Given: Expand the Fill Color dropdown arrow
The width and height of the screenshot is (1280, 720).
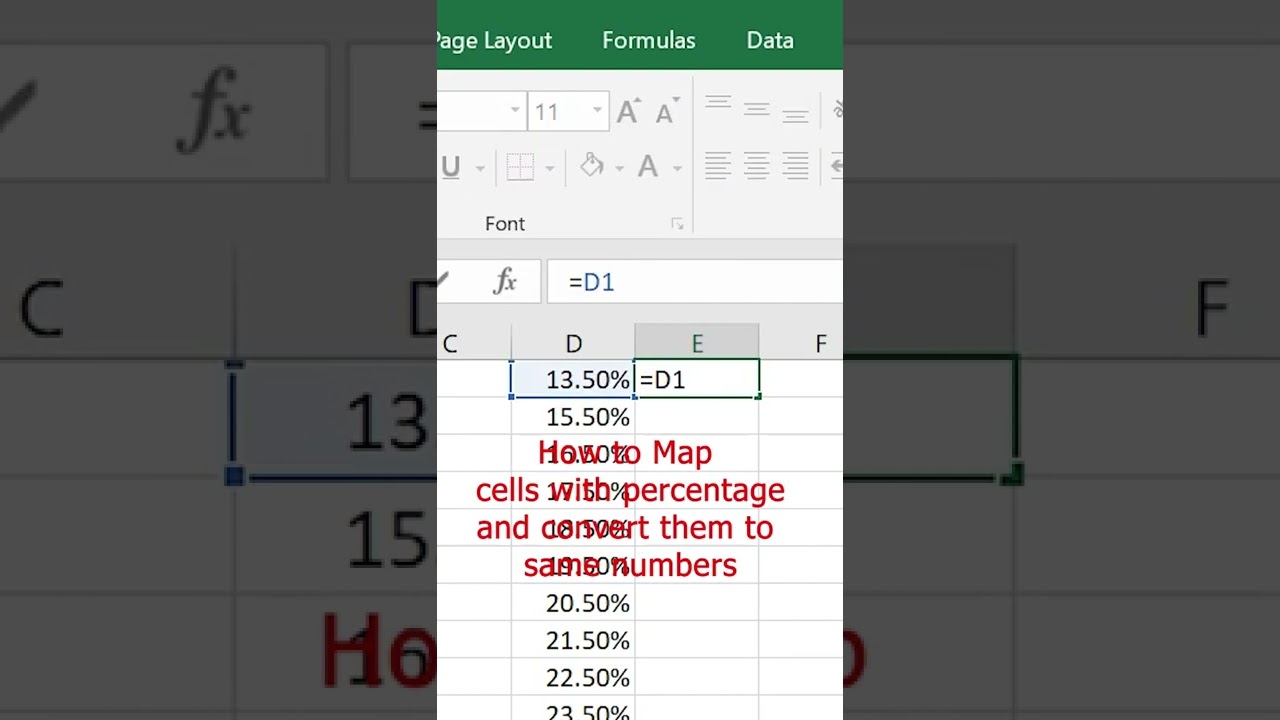Looking at the screenshot, I should 619,168.
